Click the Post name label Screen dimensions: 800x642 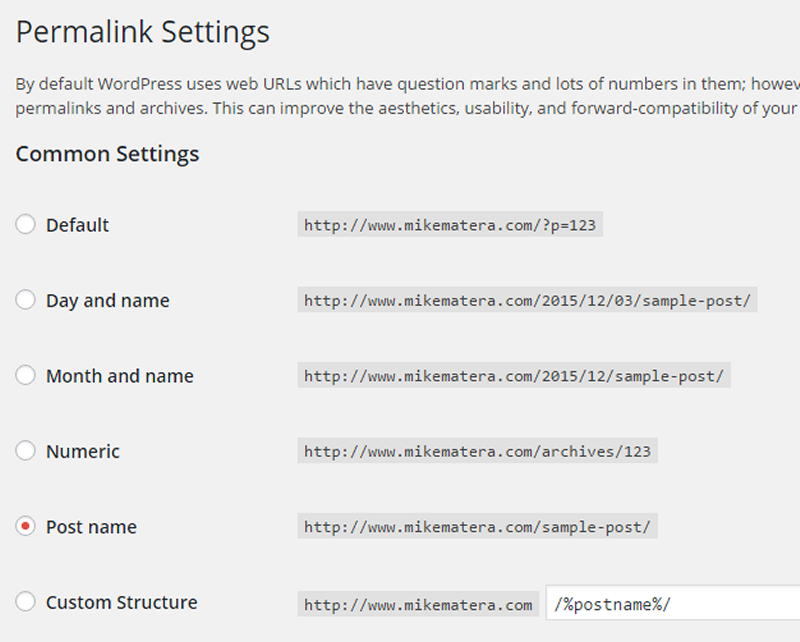point(91,527)
